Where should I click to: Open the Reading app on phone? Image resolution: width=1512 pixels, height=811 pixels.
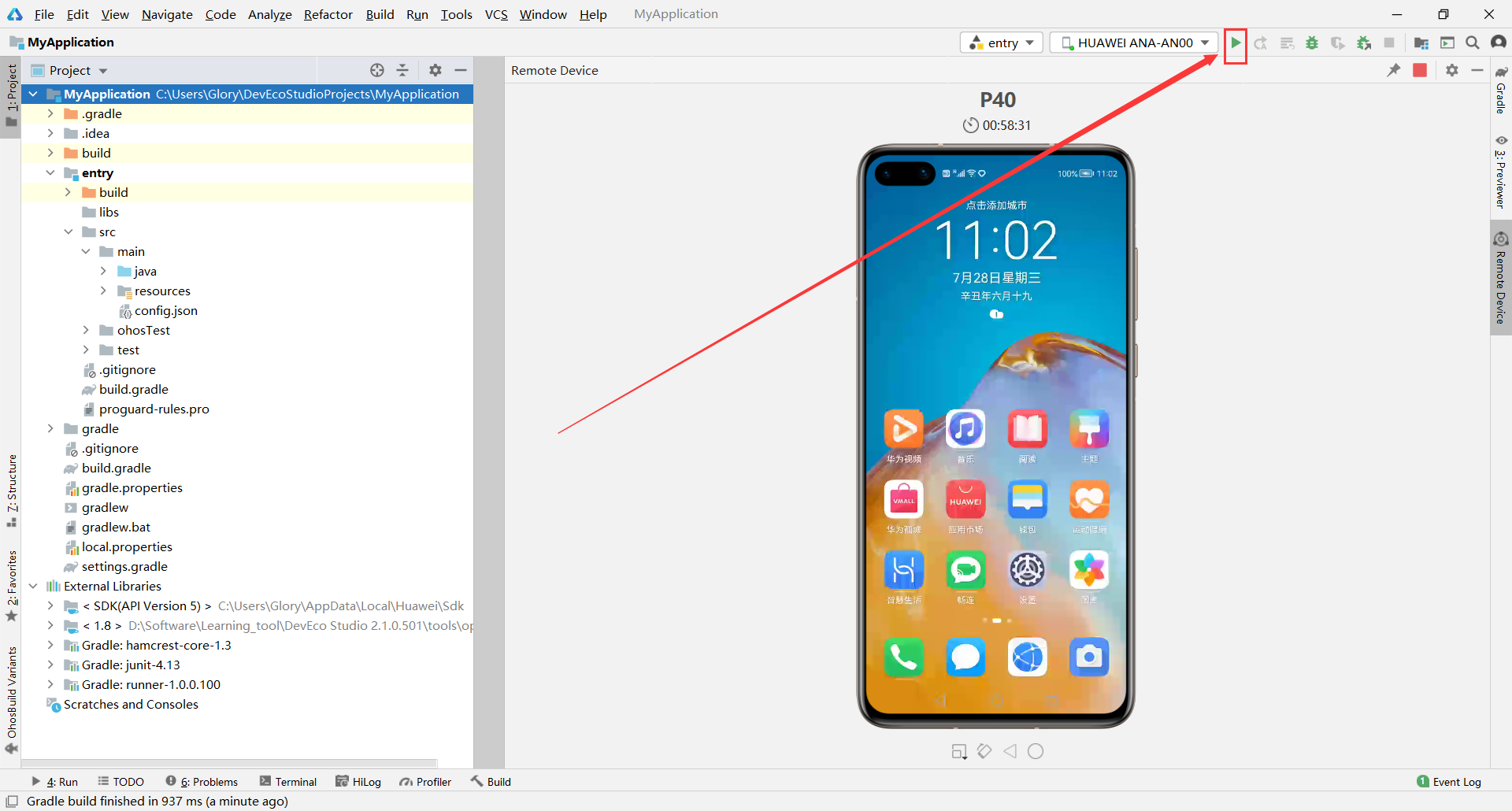[1028, 429]
